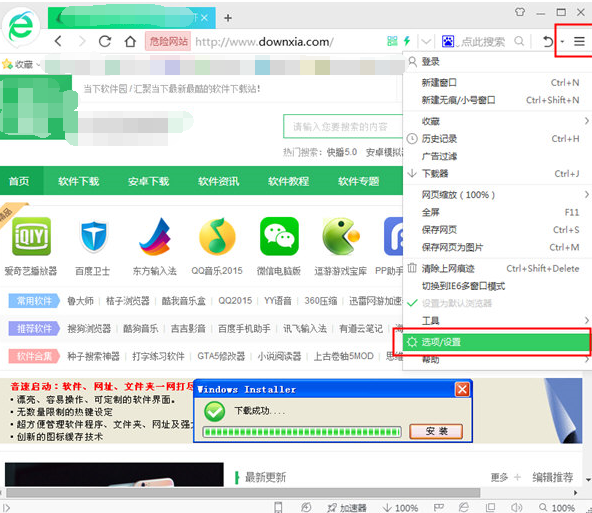Click the QQ音乐2015 app icon
Image resolution: width=592 pixels, height=513 pixels.
[217, 237]
